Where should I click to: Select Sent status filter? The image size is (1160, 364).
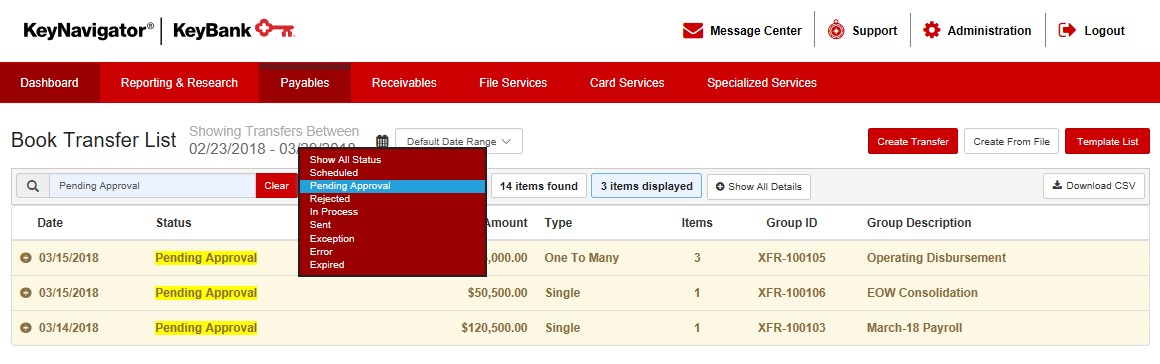(392, 225)
